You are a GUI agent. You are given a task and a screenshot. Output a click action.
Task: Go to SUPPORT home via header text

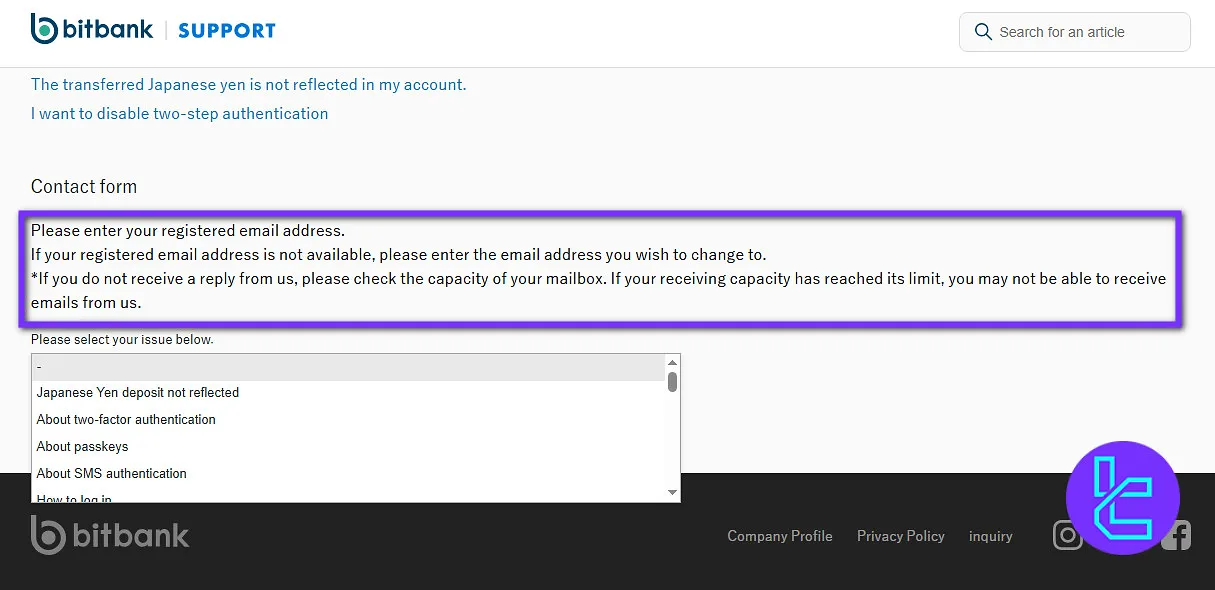click(x=226, y=31)
